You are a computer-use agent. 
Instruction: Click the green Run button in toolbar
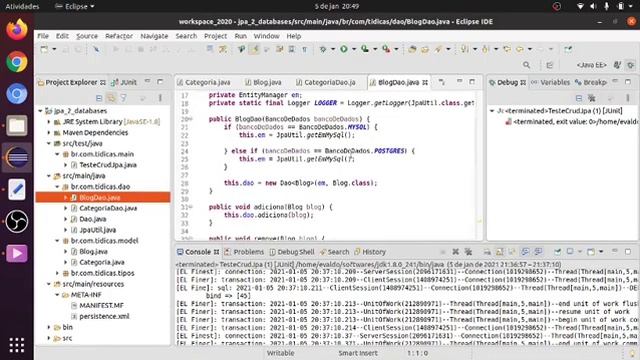pos(344,49)
